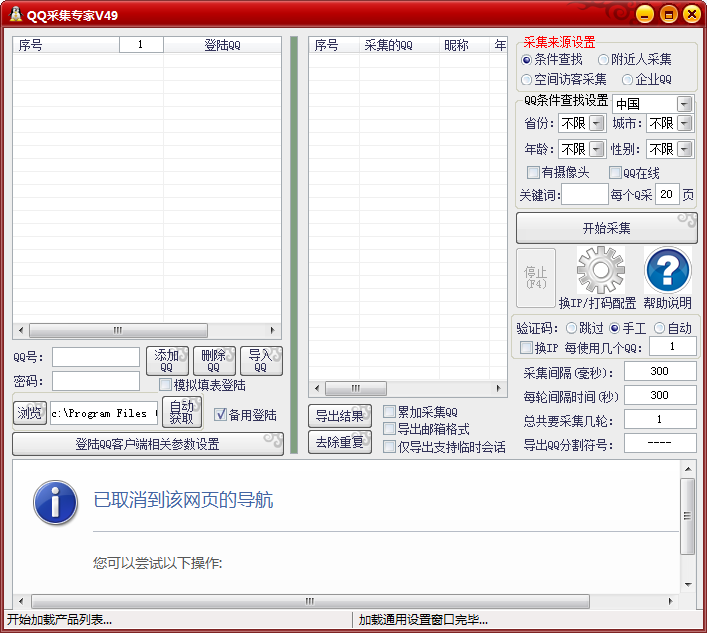The height and width of the screenshot is (633, 707).
Task: Click the 添加QQ button
Action: pos(167,361)
